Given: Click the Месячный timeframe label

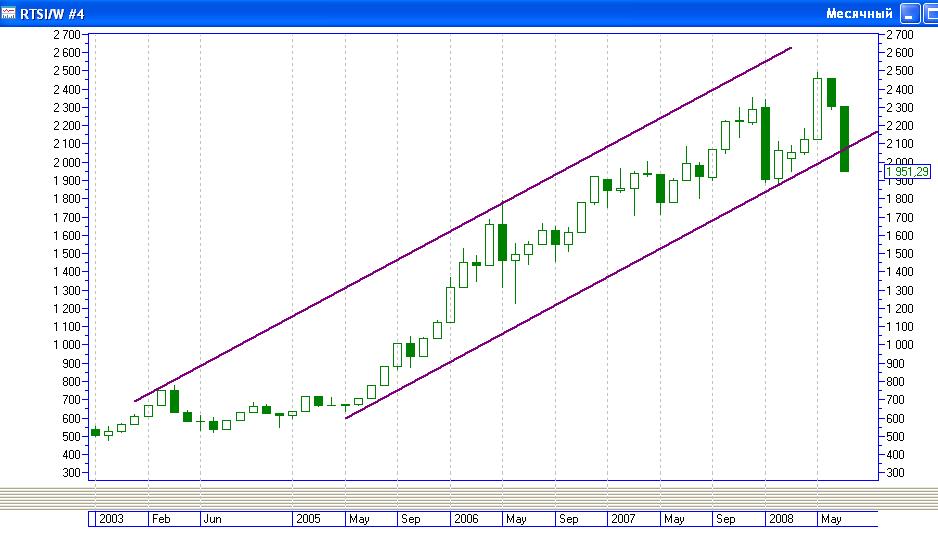Looking at the screenshot, I should point(859,13).
